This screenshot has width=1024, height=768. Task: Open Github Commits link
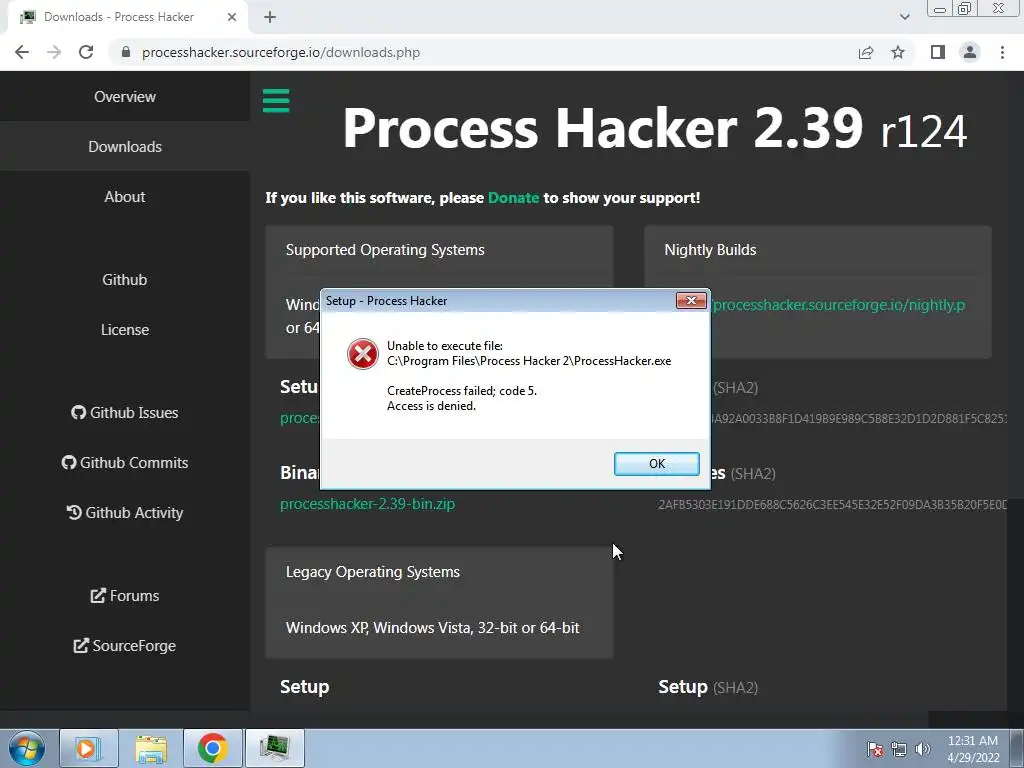pyautogui.click(x=125, y=462)
